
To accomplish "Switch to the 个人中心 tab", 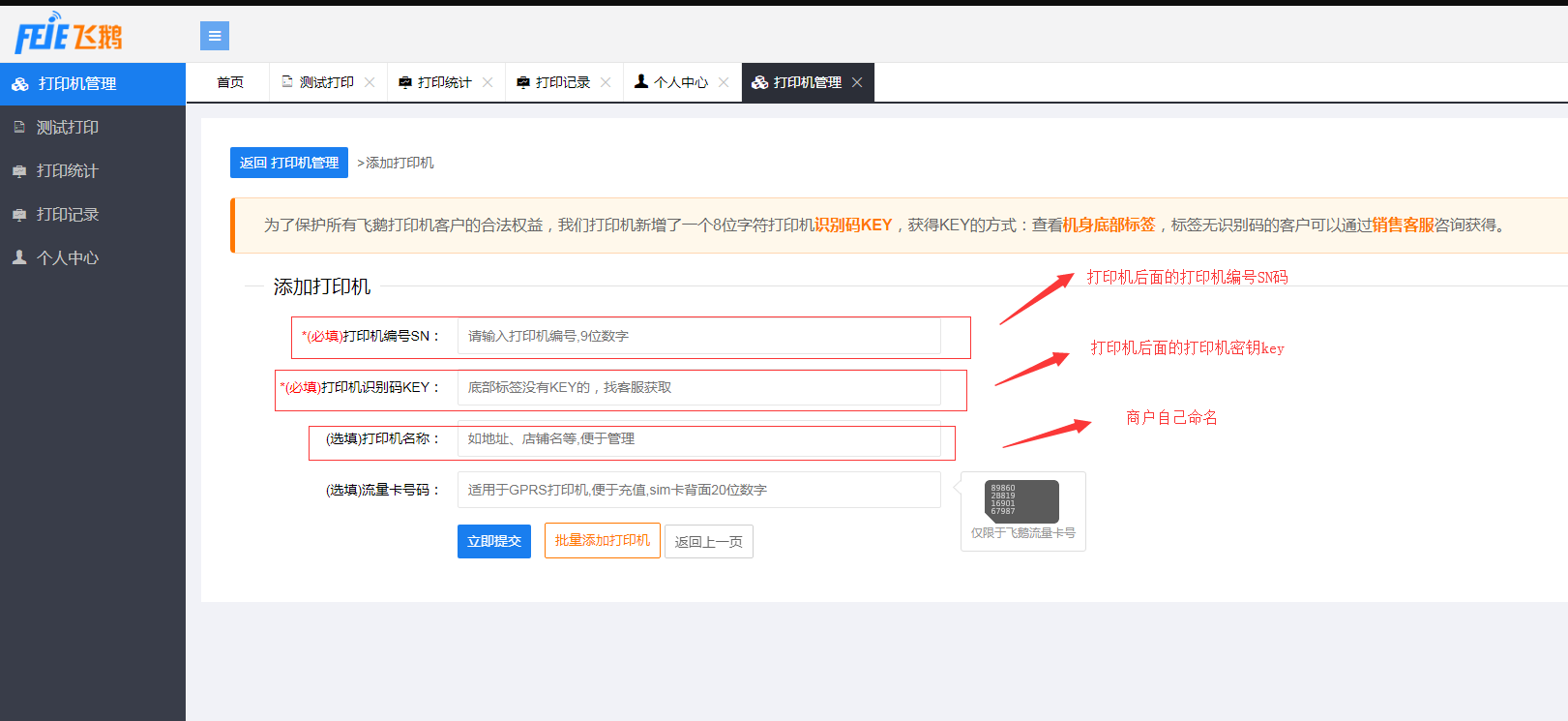I will coord(680,82).
